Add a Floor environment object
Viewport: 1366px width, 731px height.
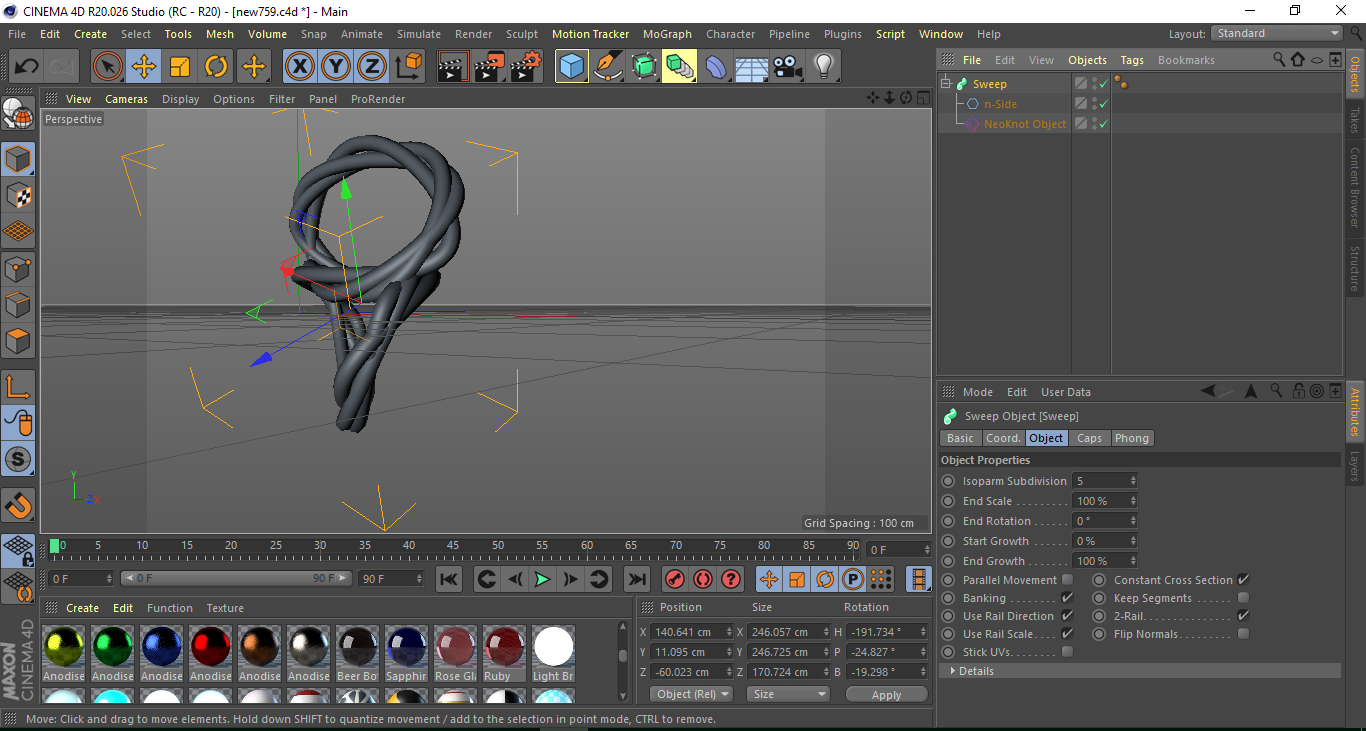click(x=752, y=67)
